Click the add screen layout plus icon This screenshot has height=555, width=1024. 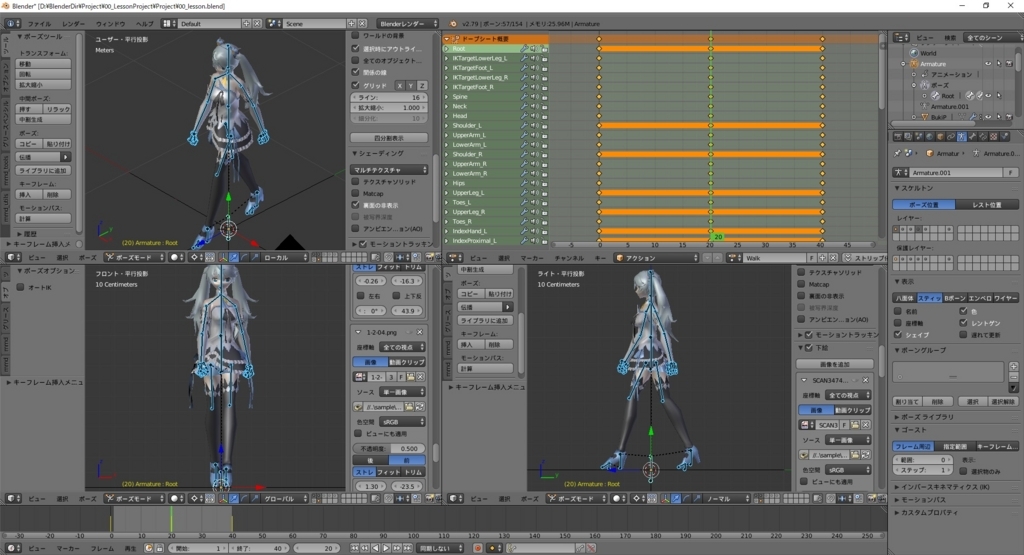tap(246, 23)
